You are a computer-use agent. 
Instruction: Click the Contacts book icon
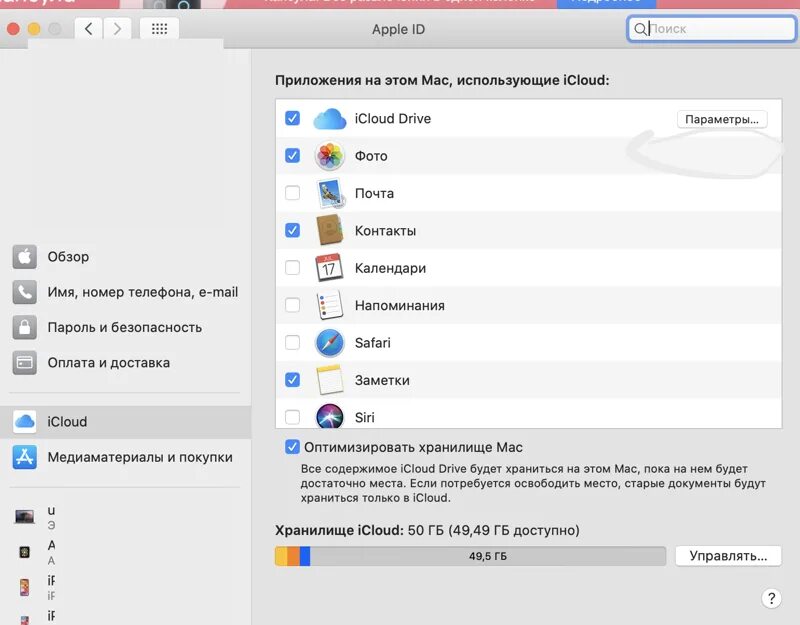330,230
